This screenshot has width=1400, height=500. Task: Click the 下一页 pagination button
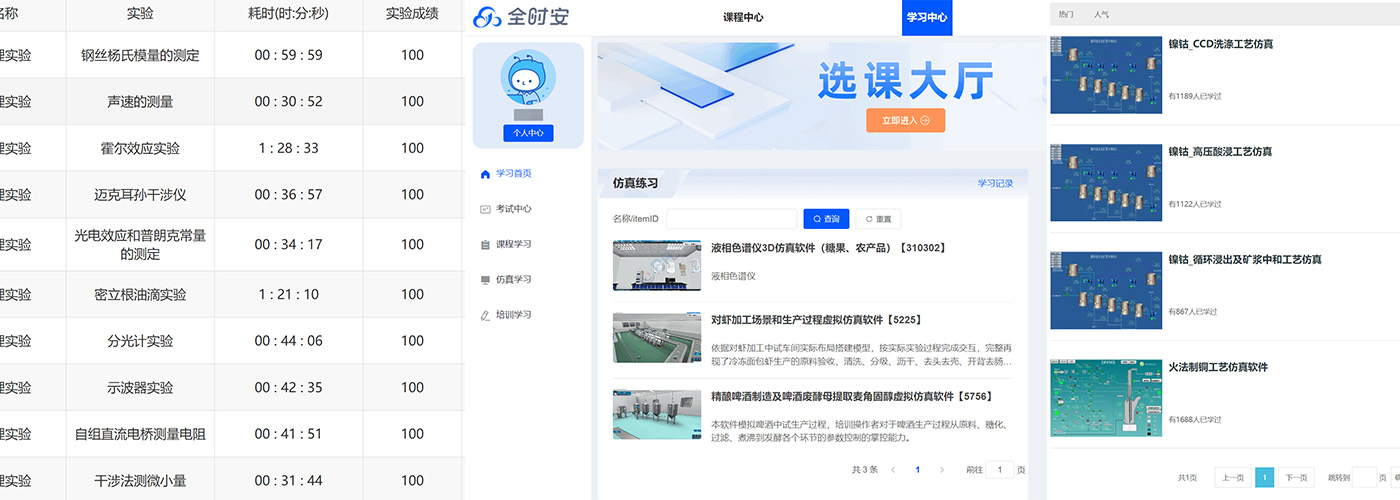[x=1296, y=478]
